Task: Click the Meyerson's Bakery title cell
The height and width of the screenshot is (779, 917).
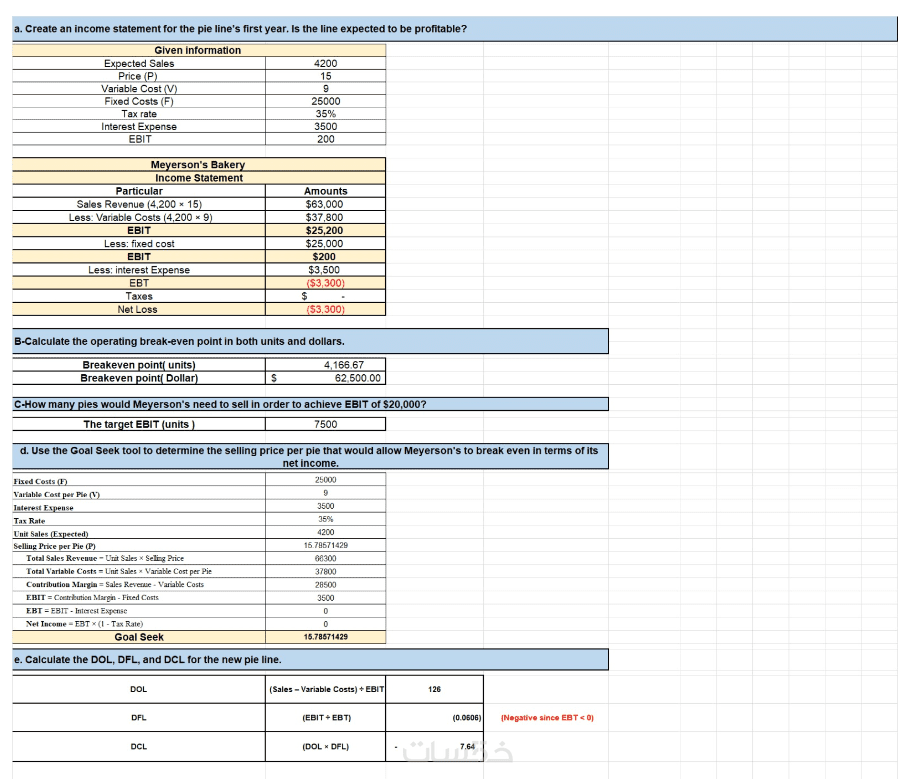Action: [199, 164]
